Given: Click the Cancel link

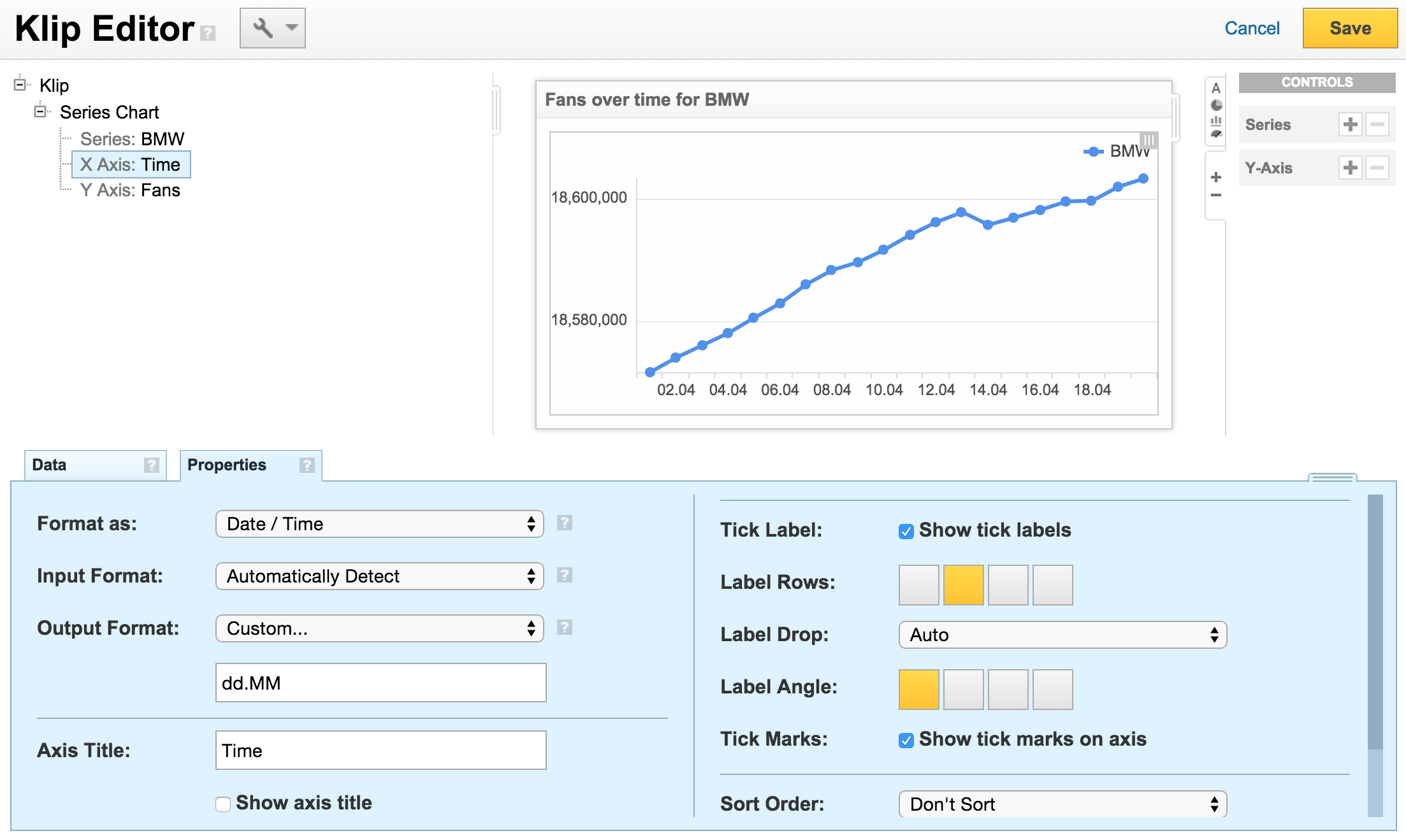Looking at the screenshot, I should [x=1252, y=28].
